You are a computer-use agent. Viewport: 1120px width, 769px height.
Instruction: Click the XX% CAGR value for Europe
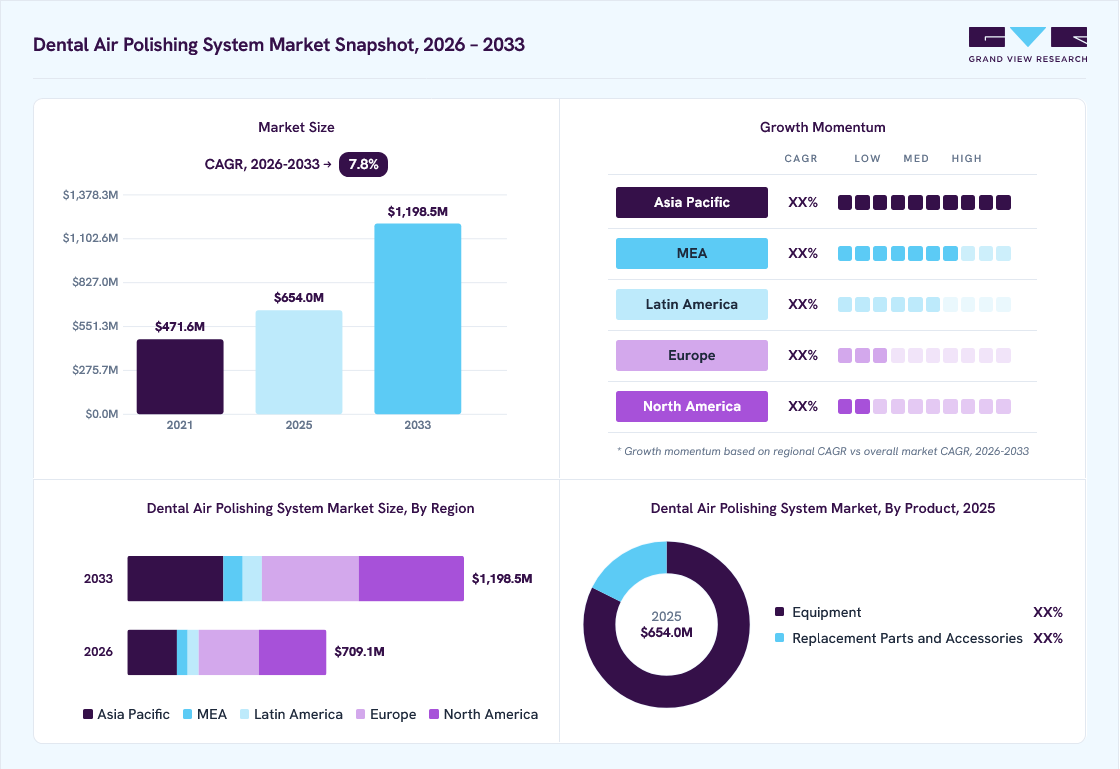(x=803, y=356)
